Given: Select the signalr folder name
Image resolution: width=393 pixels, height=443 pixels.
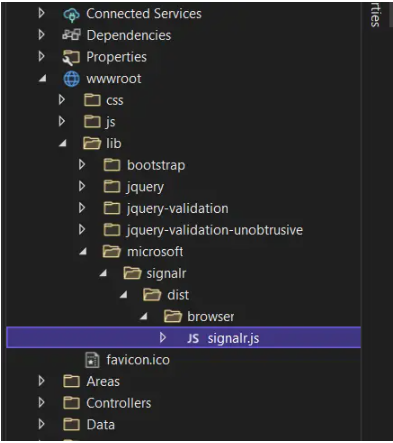Looking at the screenshot, I should coord(166,274).
